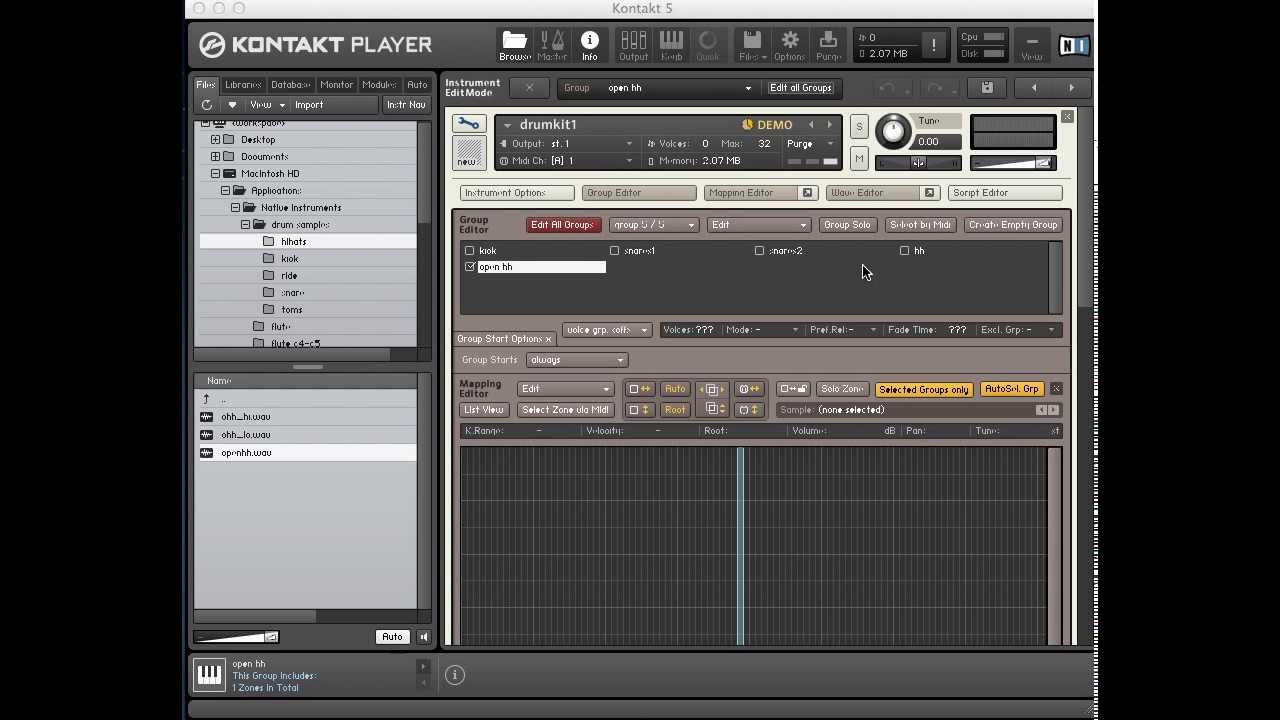Click the audition speaker icon in browser
Viewport: 1280px width, 720px height.
pyautogui.click(x=424, y=637)
